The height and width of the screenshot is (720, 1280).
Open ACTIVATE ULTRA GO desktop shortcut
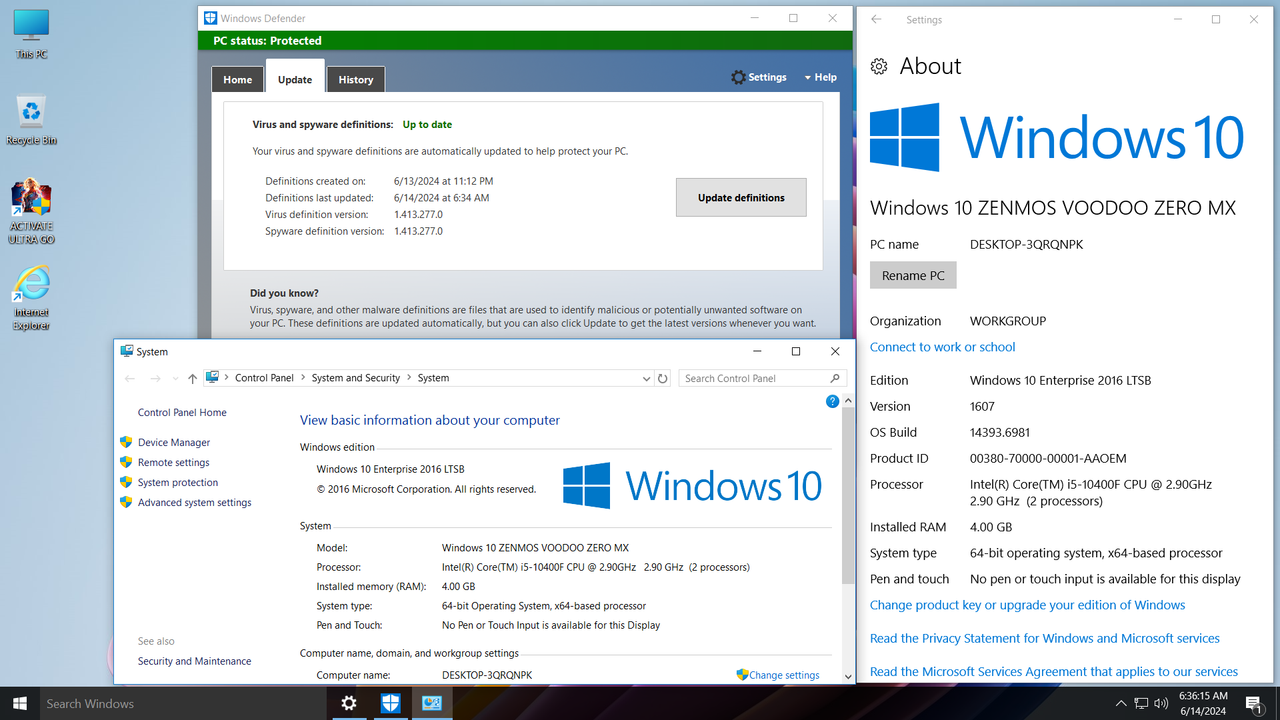coord(31,213)
